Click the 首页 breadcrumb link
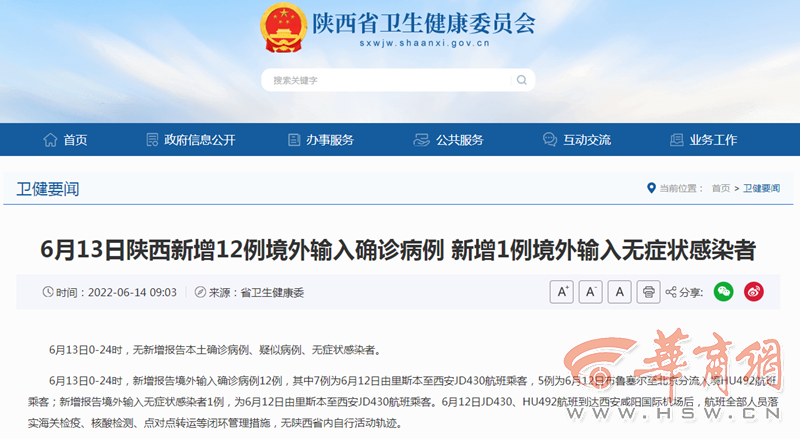Screen dimensions: 800x439 tap(721, 188)
